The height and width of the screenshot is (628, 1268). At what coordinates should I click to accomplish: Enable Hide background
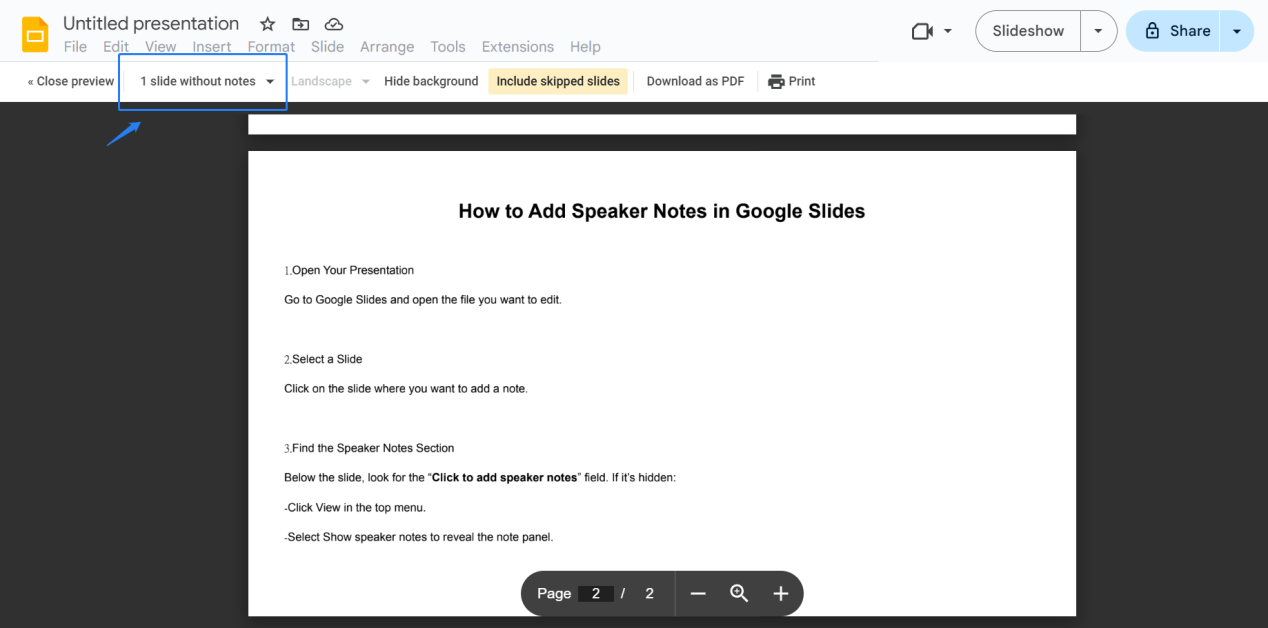point(431,81)
